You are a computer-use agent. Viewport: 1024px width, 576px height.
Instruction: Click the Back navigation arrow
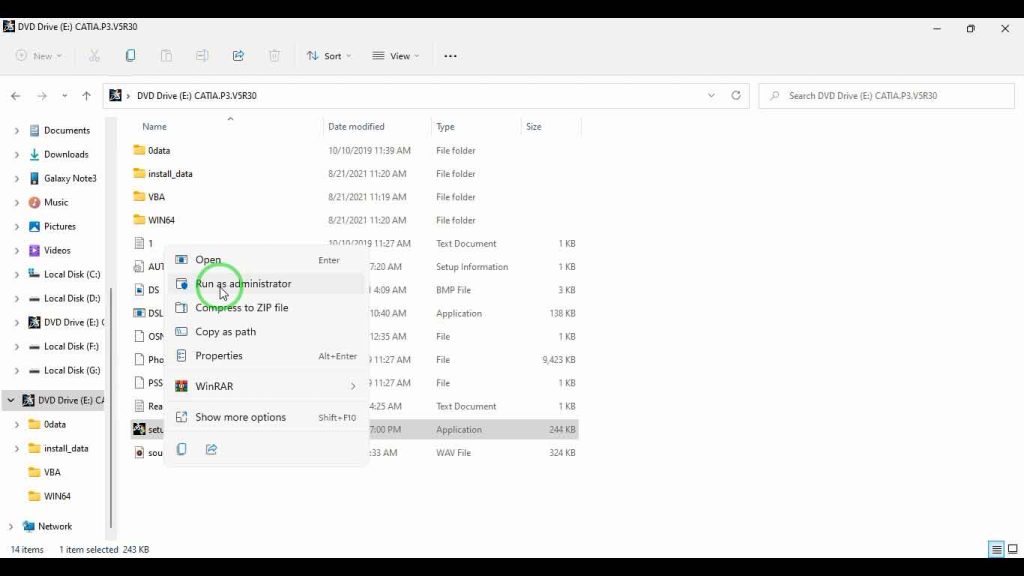15,96
